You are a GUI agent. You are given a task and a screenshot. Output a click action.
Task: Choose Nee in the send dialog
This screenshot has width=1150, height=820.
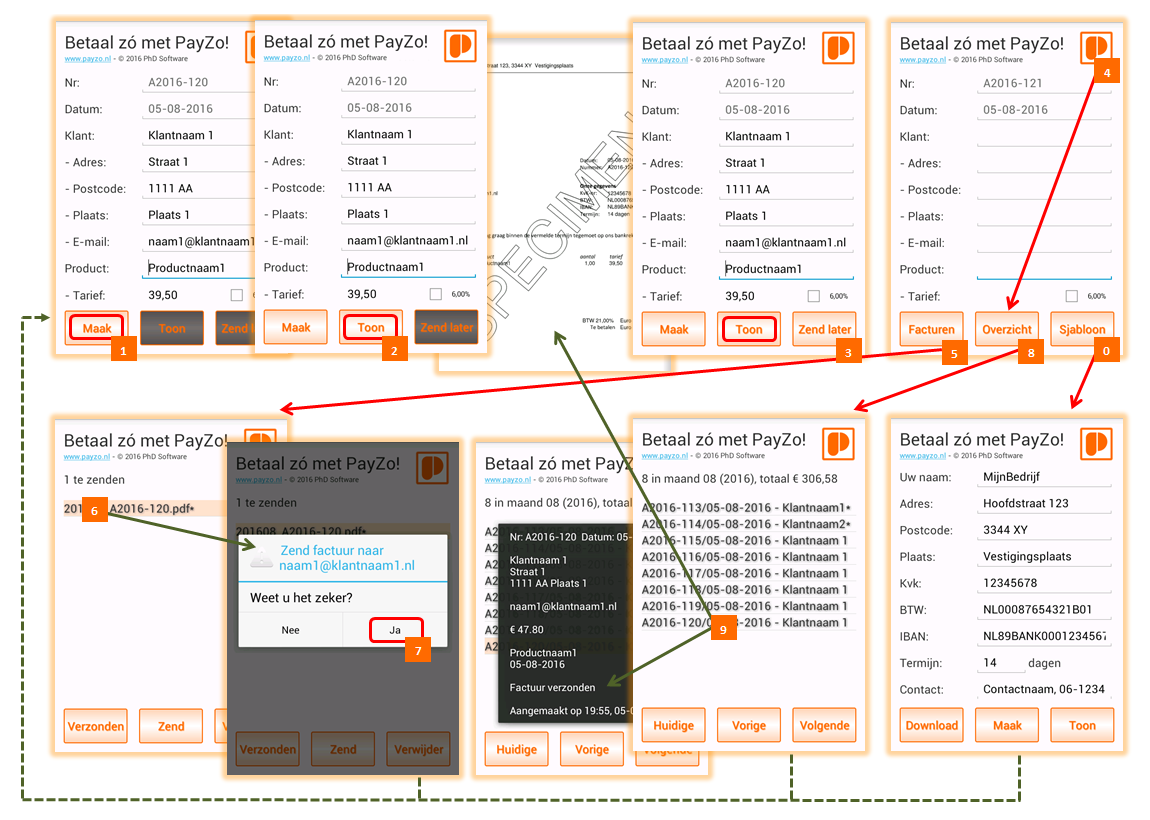[x=290, y=630]
